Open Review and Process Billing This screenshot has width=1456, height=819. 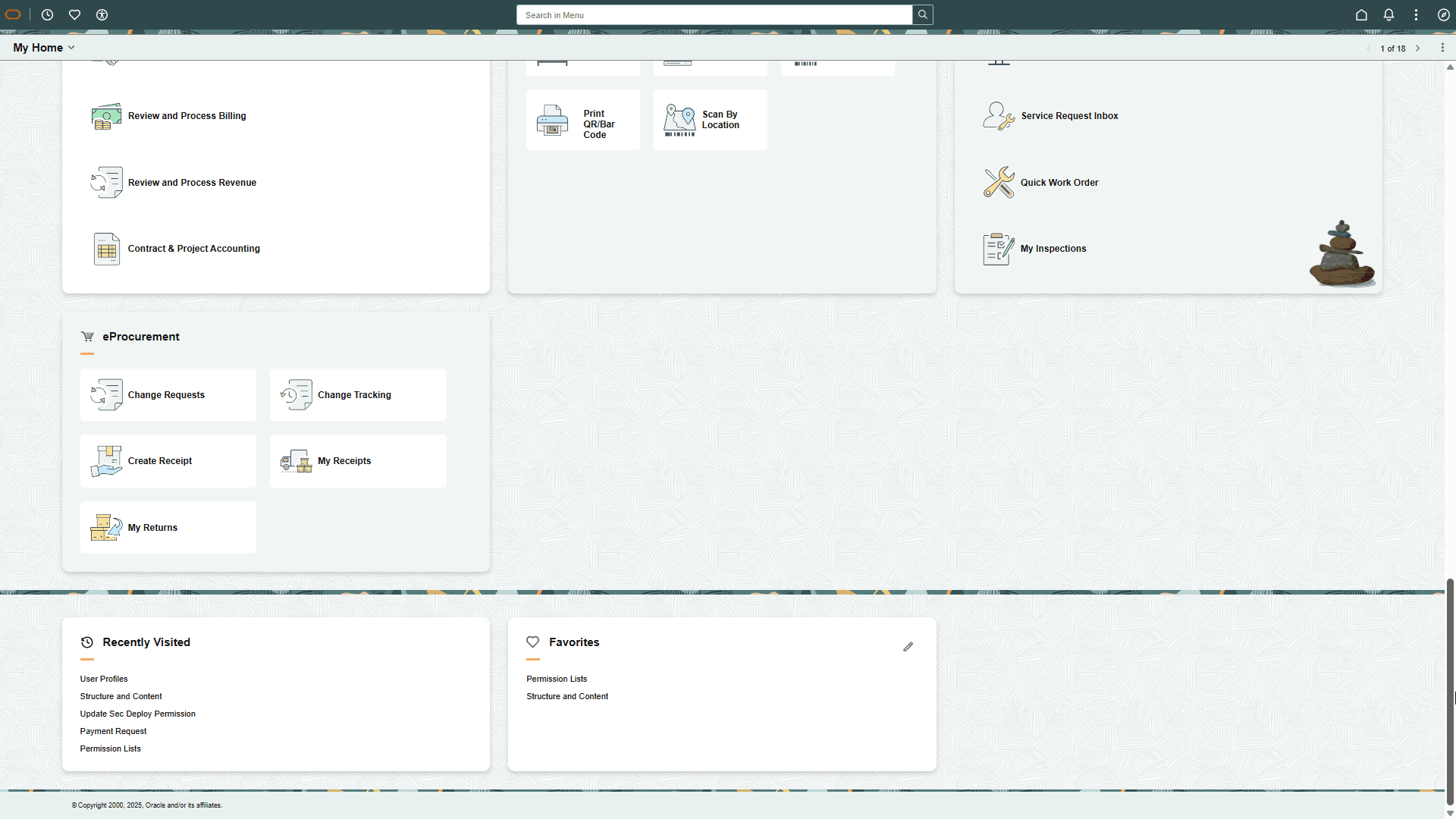[187, 115]
